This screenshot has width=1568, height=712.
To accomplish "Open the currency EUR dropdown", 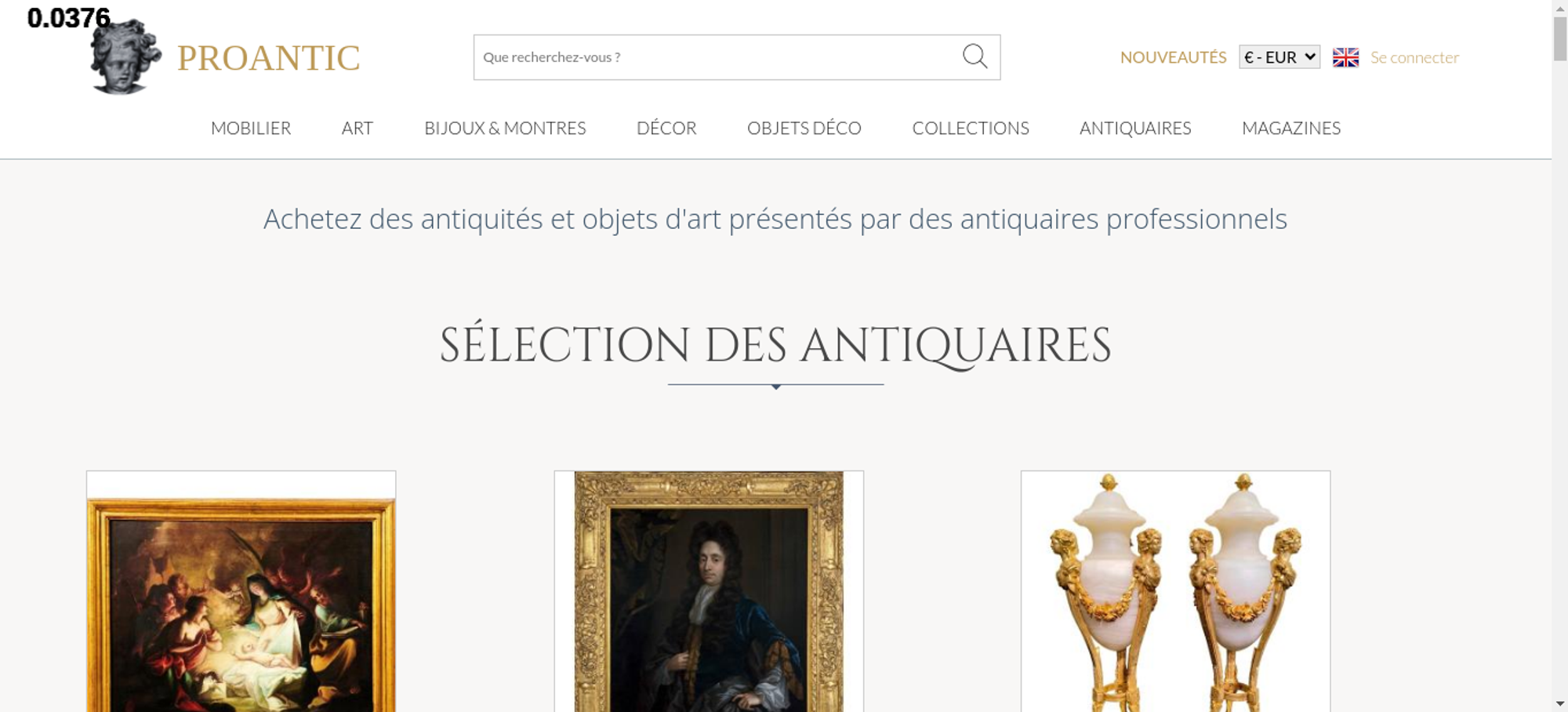I will click(1279, 57).
